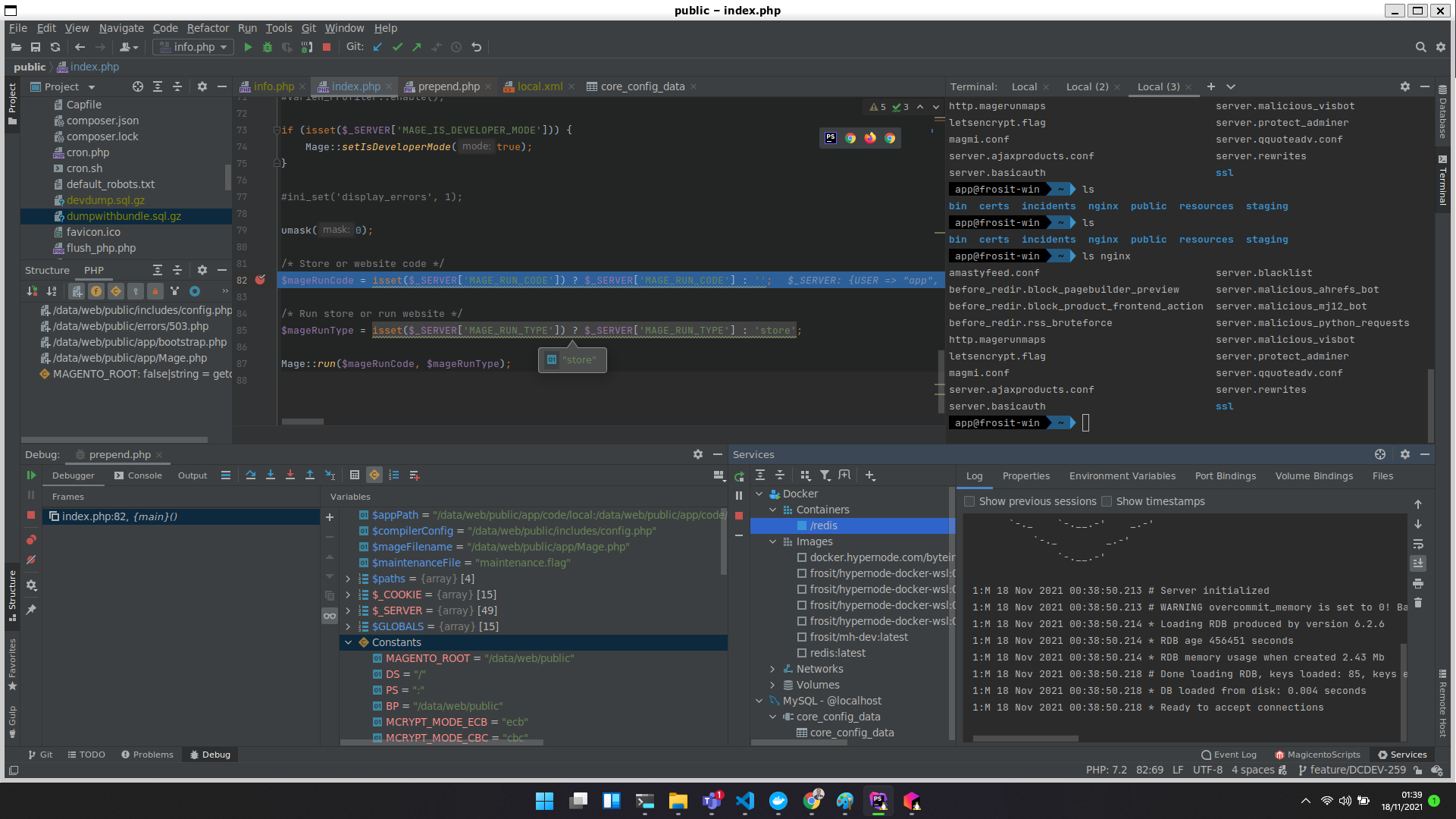Select dumpwithbundle.sql.gz in project tree

point(124,216)
